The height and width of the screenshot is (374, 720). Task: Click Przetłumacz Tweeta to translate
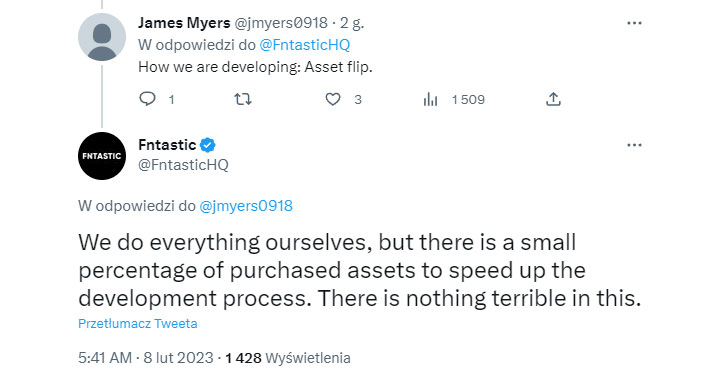point(138,323)
